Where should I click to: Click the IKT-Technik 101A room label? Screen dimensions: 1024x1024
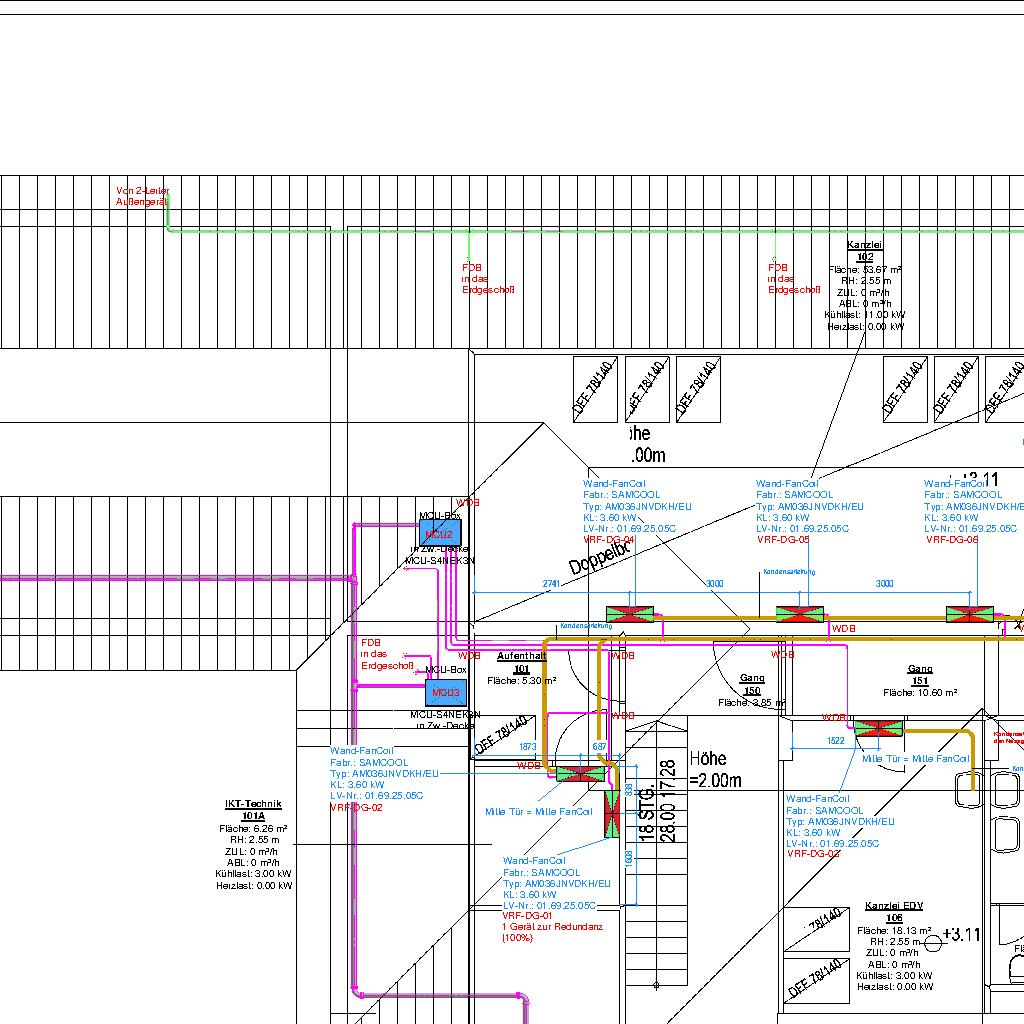point(253,810)
